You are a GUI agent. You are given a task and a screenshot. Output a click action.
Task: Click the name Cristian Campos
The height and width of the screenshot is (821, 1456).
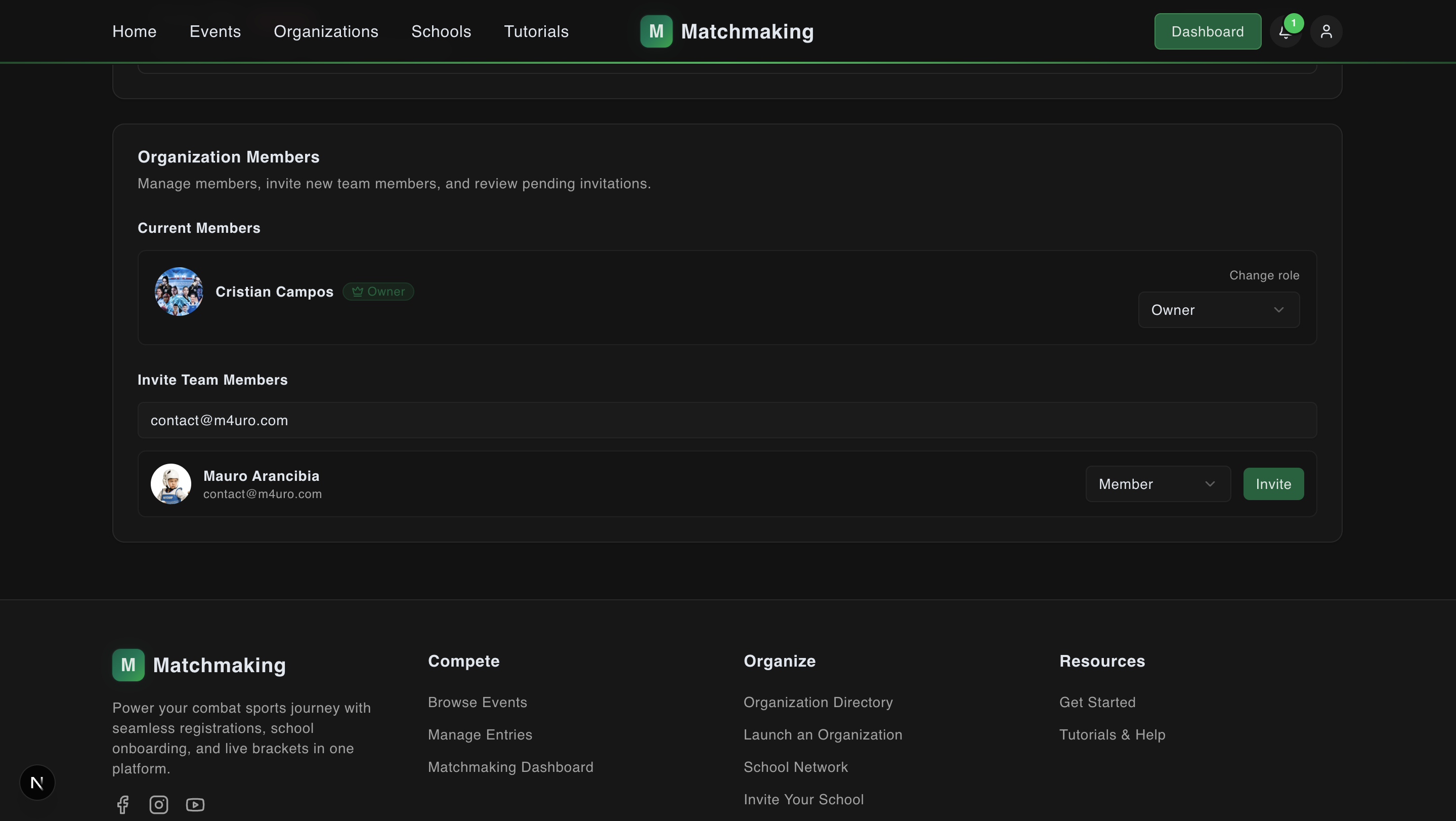(274, 292)
